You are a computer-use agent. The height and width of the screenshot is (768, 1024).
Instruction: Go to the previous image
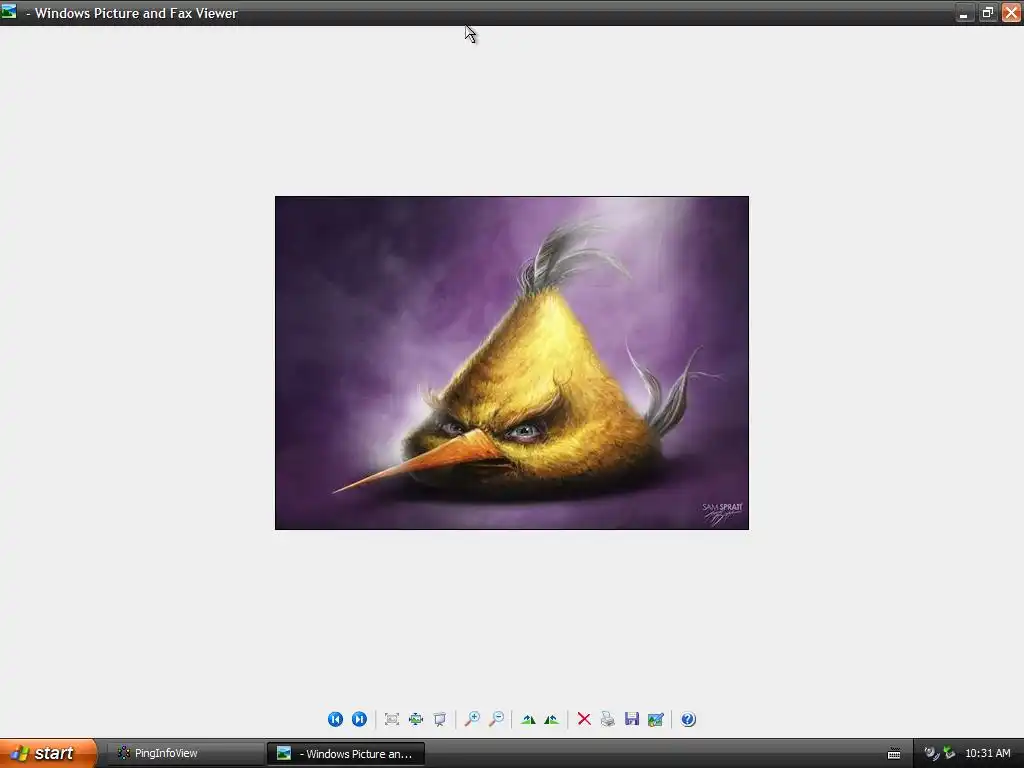point(335,719)
